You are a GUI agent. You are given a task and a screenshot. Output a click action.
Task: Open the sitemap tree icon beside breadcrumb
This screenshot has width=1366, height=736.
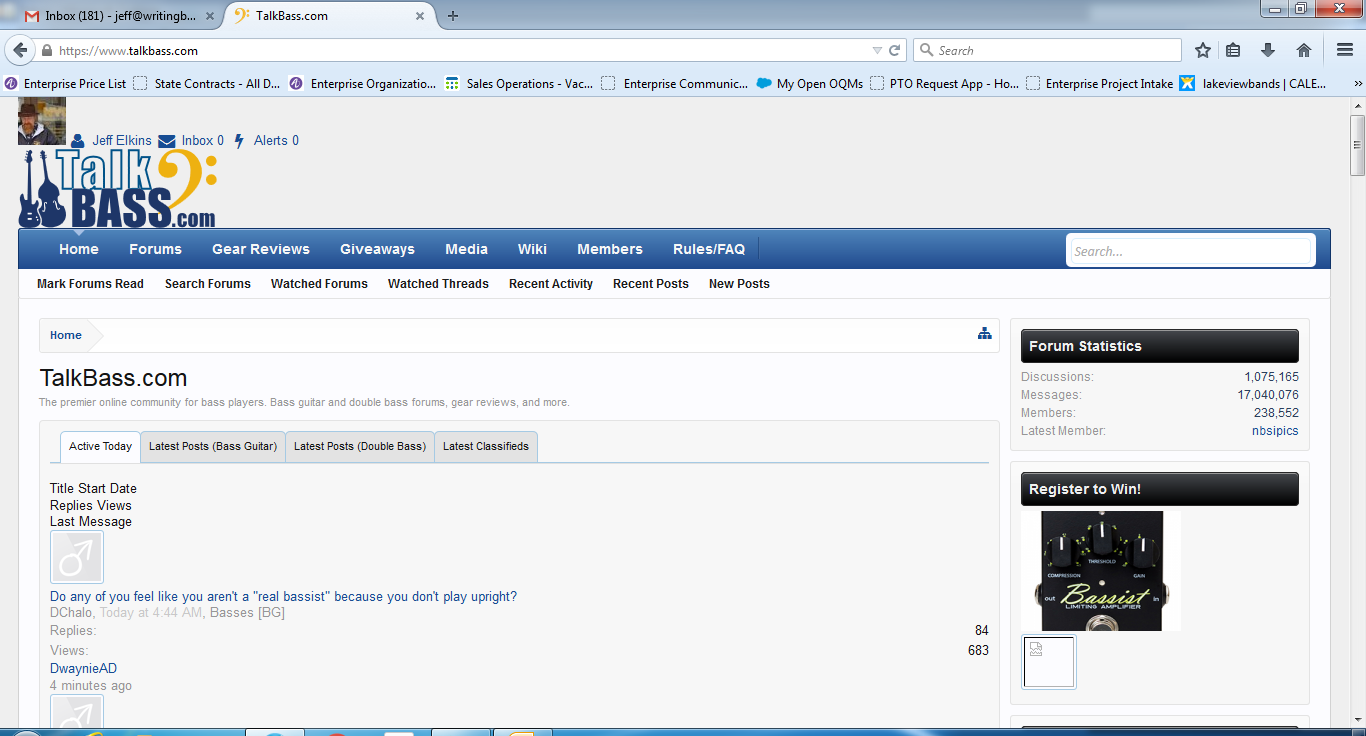[x=985, y=334]
